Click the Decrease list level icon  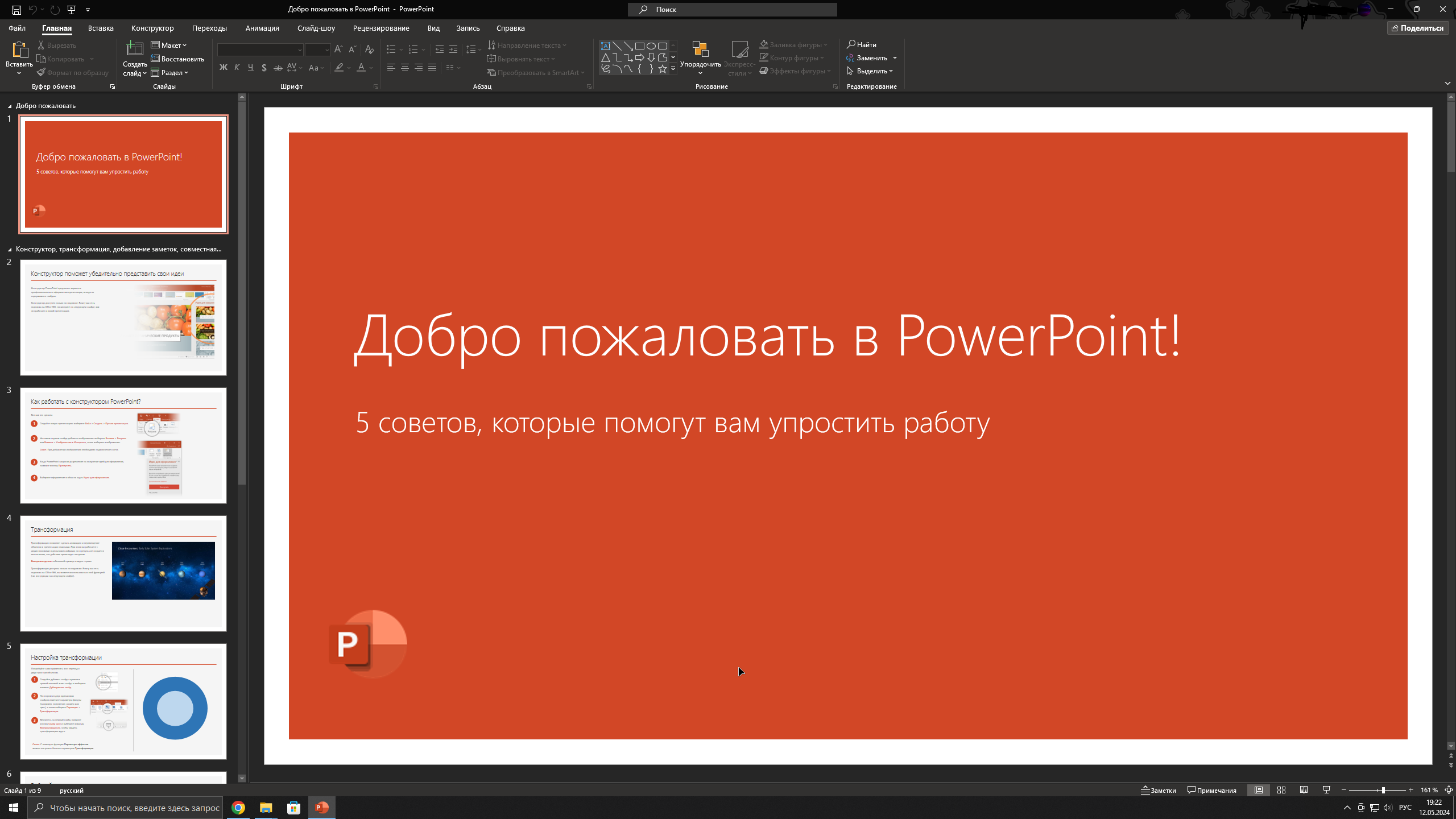[440, 50]
